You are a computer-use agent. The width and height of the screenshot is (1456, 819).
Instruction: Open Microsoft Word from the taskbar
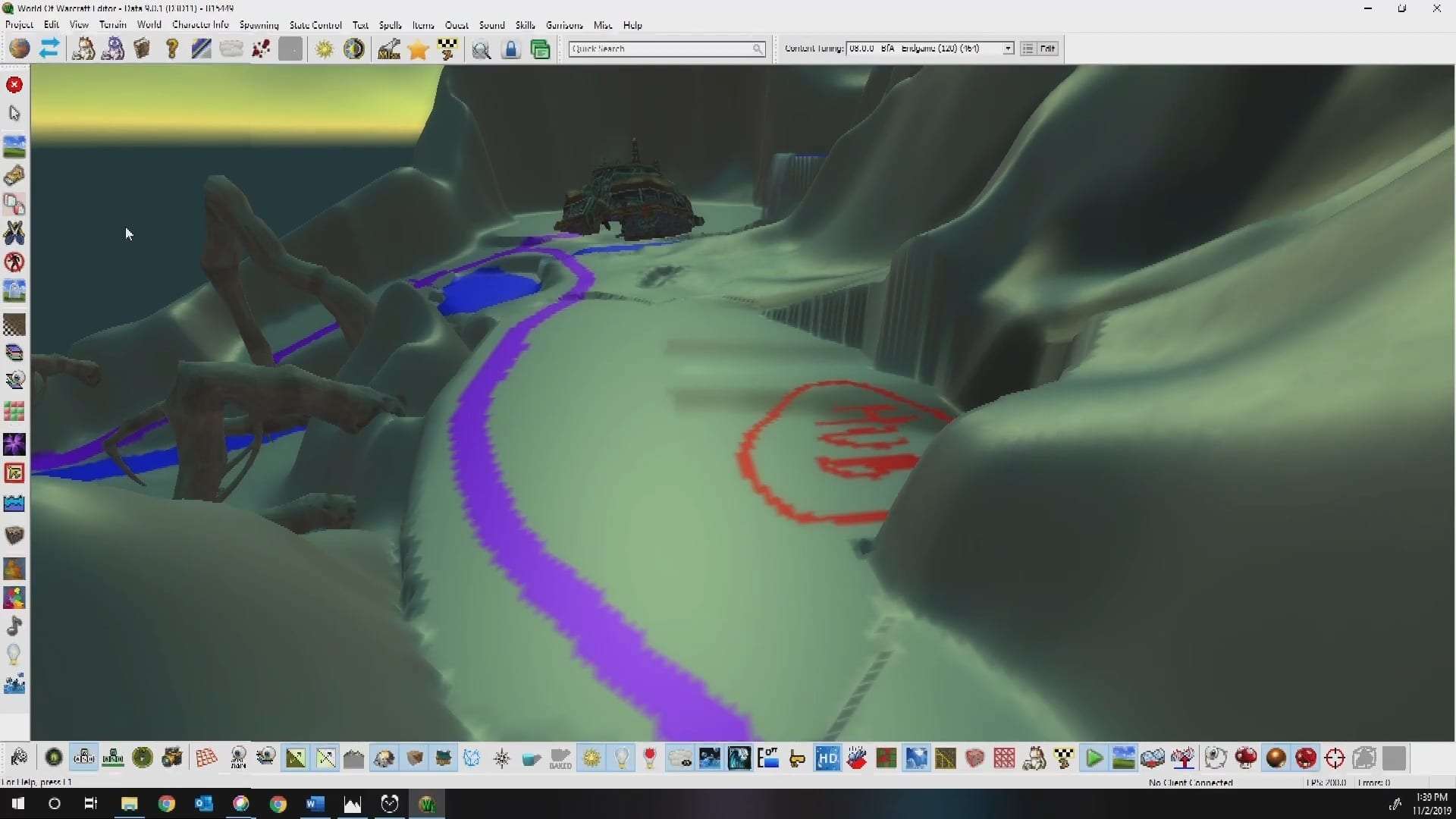(x=315, y=804)
